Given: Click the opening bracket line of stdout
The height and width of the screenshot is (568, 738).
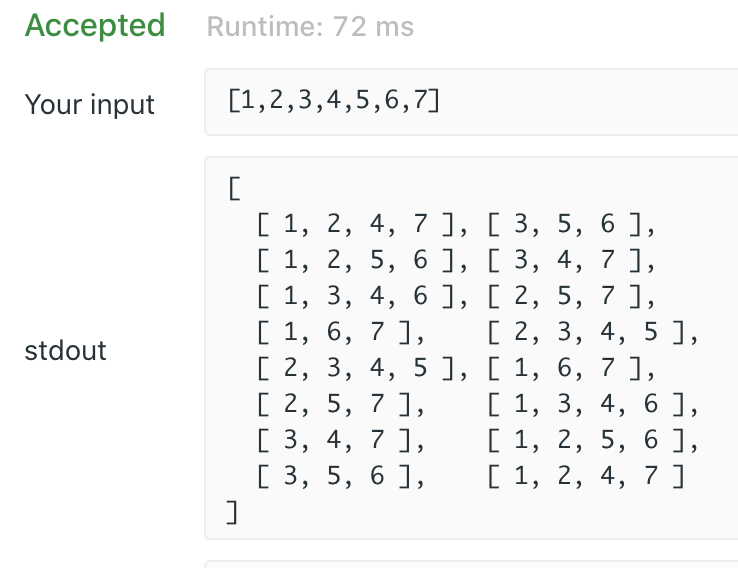Looking at the screenshot, I should pyautogui.click(x=234, y=188).
